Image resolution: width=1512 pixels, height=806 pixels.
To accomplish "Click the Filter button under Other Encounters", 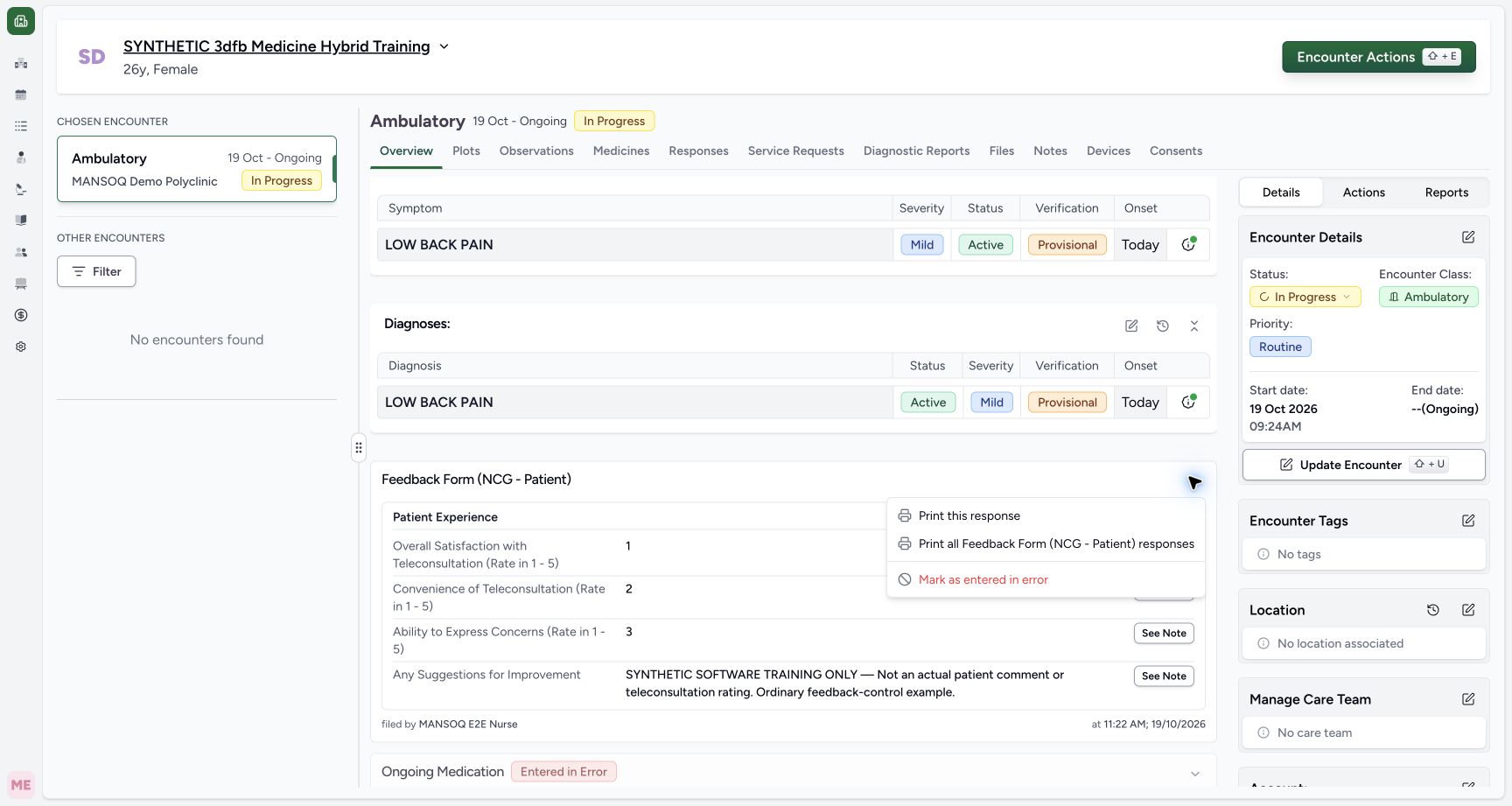I will 96,271.
